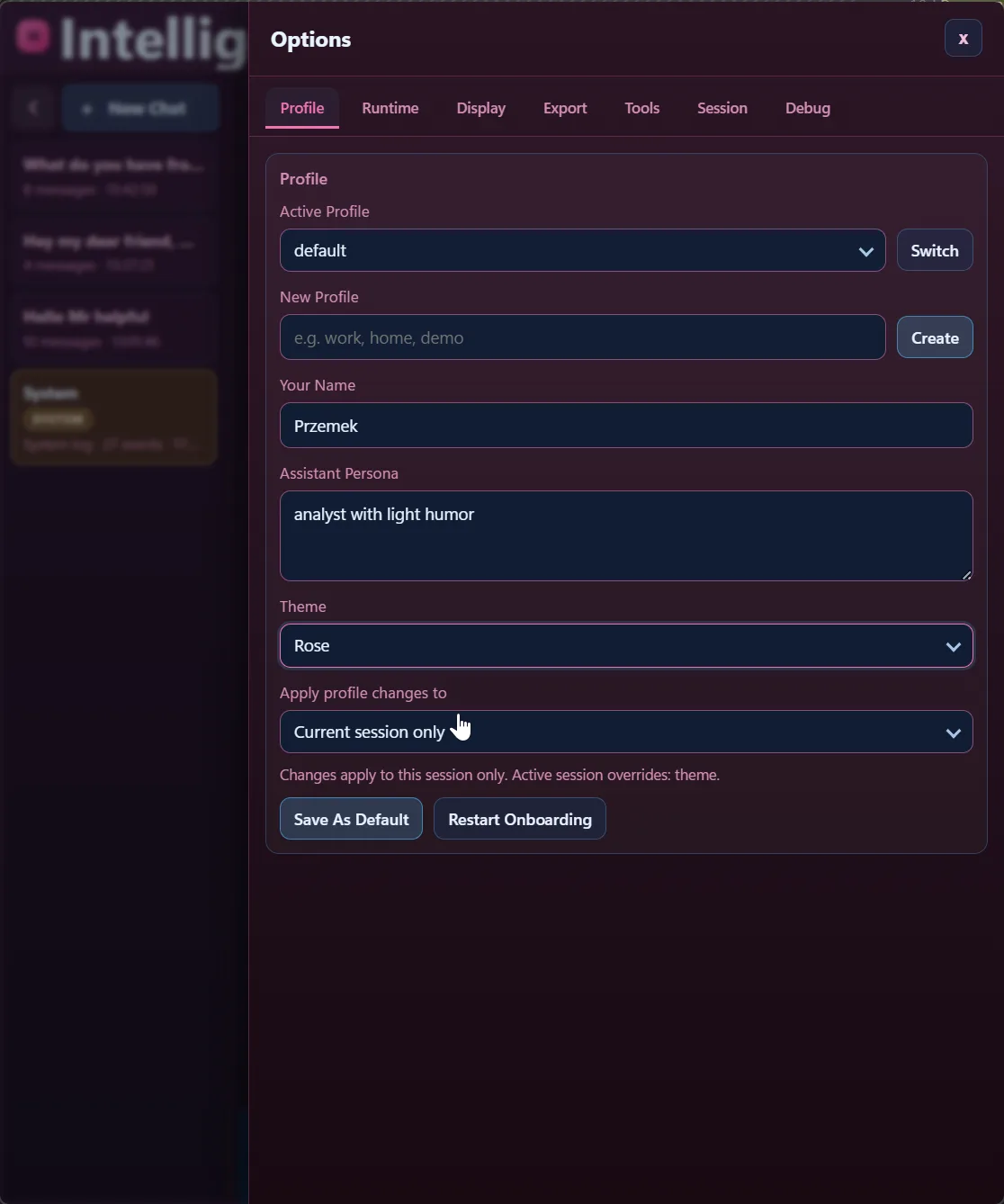Click the plus icon inside New Chat button

[x=87, y=109]
